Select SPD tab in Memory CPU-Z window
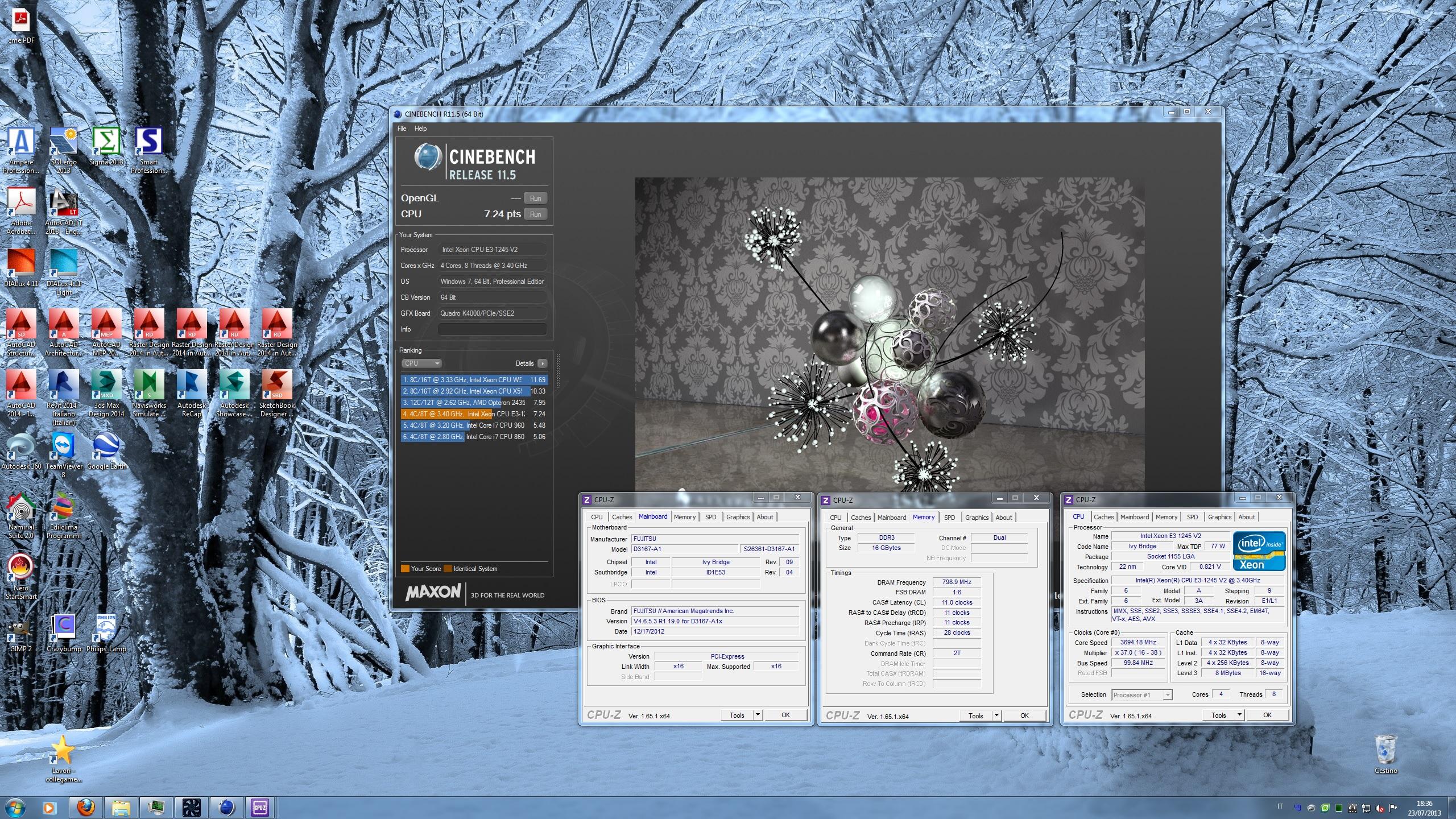Screen dimensions: 1456x819 tap(949, 518)
